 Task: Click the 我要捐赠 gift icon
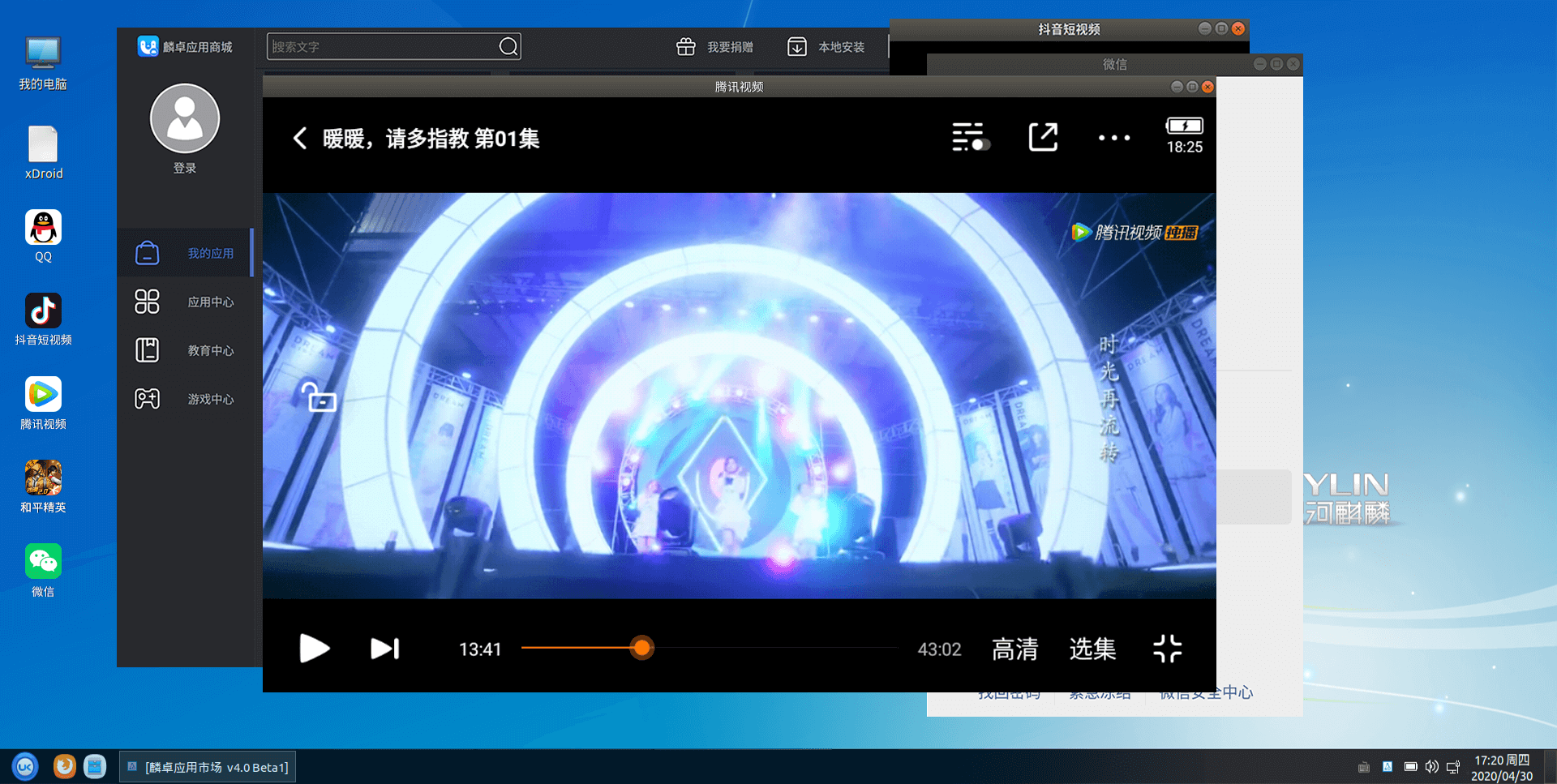coord(686,46)
